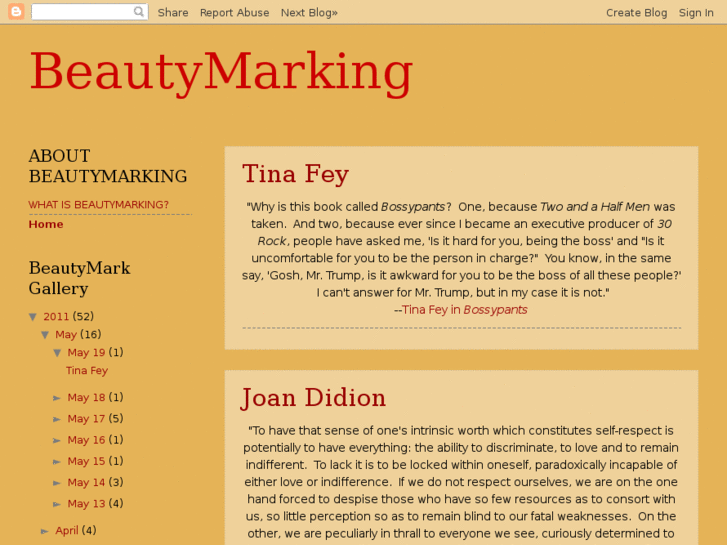Open the May 19 archive link
Image resolution: width=727 pixels, height=545 pixels.
point(86,353)
